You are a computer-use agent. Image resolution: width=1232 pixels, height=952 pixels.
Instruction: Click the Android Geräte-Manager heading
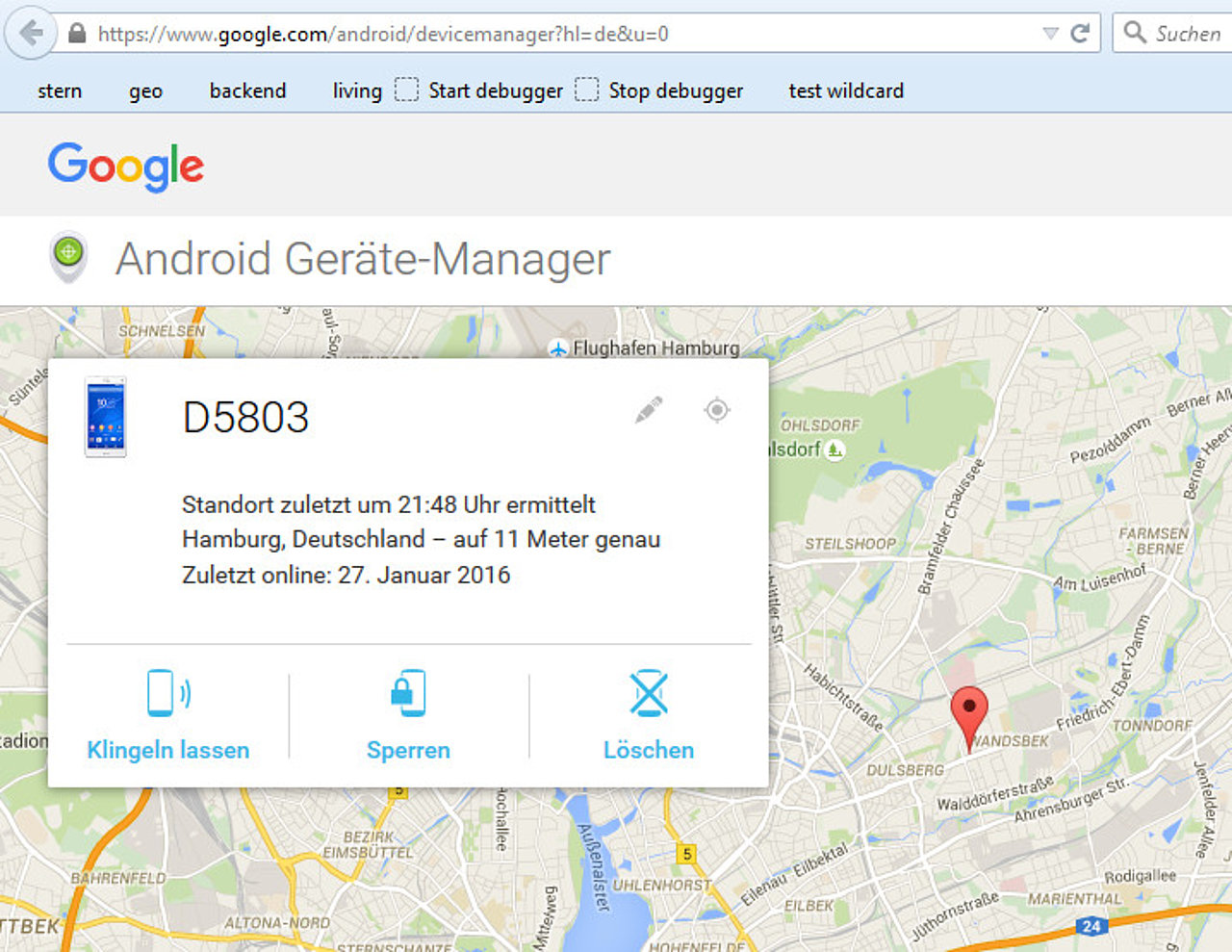pos(363,259)
